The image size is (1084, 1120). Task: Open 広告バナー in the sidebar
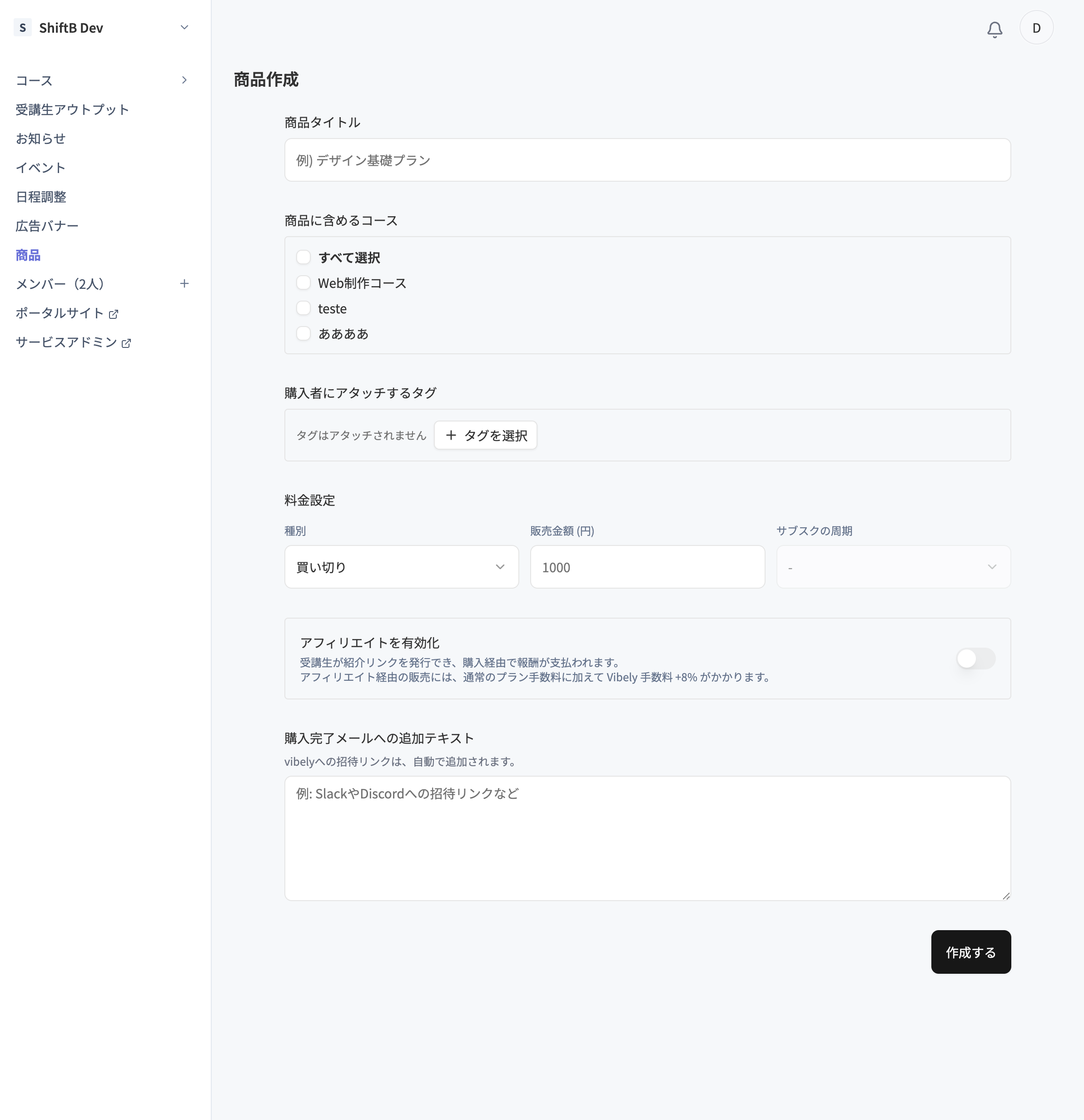(x=47, y=226)
